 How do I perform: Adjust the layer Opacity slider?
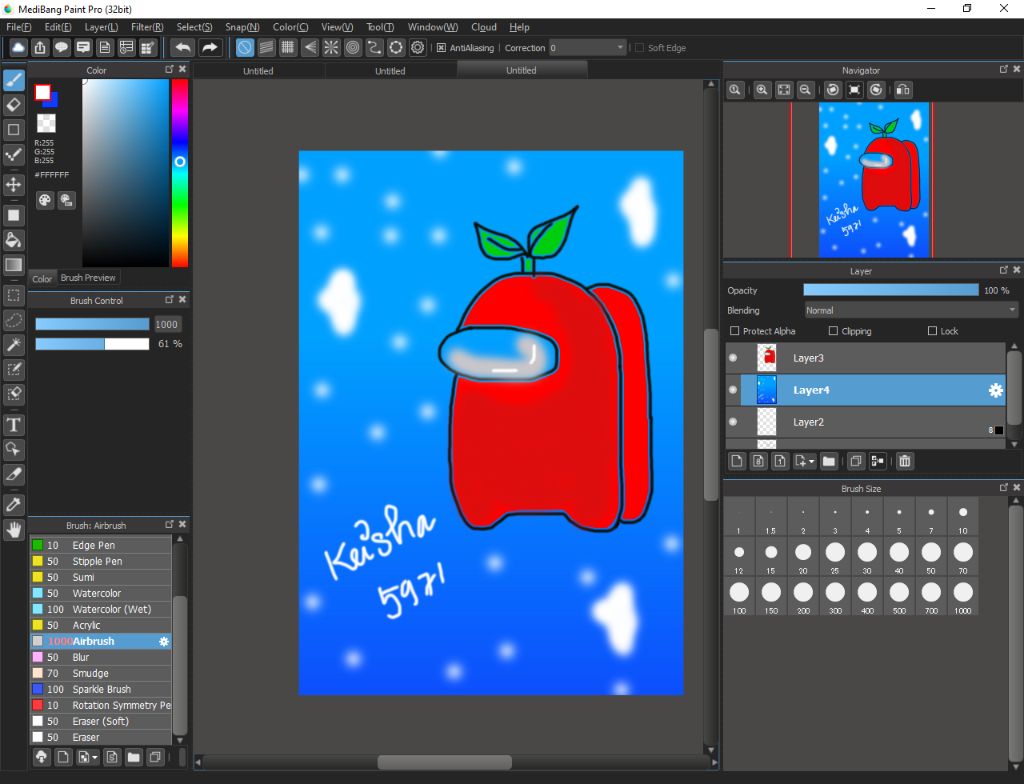coord(891,290)
